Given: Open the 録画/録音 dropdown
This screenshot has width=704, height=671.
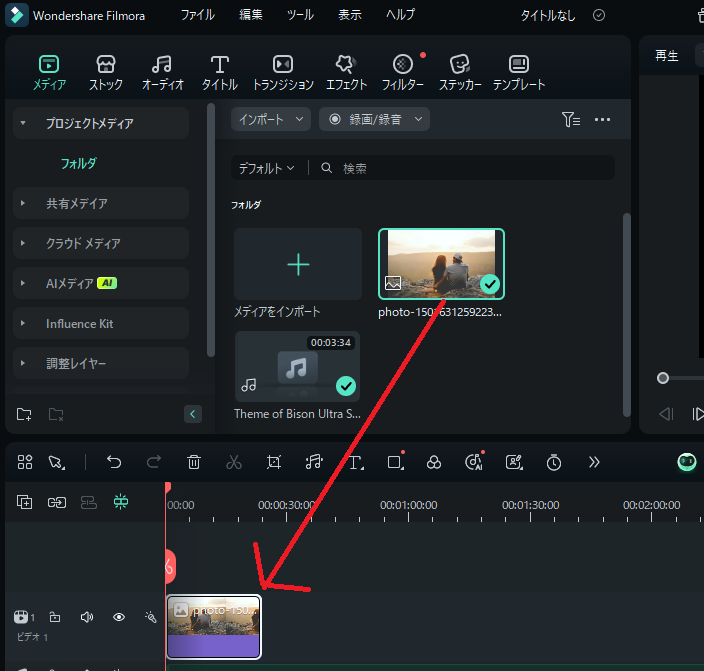Looking at the screenshot, I should [374, 119].
